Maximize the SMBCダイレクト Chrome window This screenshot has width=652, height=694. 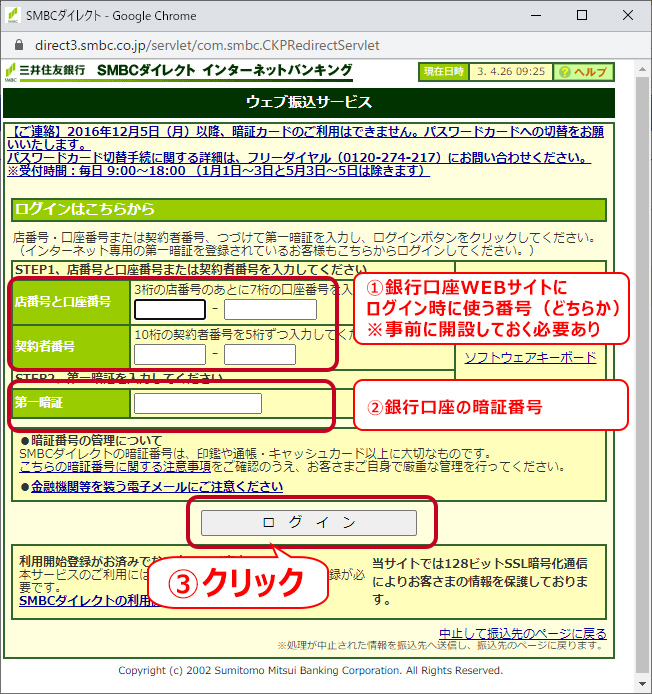point(582,15)
